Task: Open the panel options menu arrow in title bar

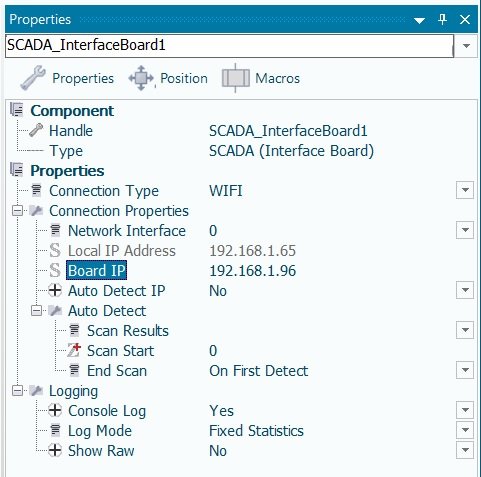Action: click(419, 20)
